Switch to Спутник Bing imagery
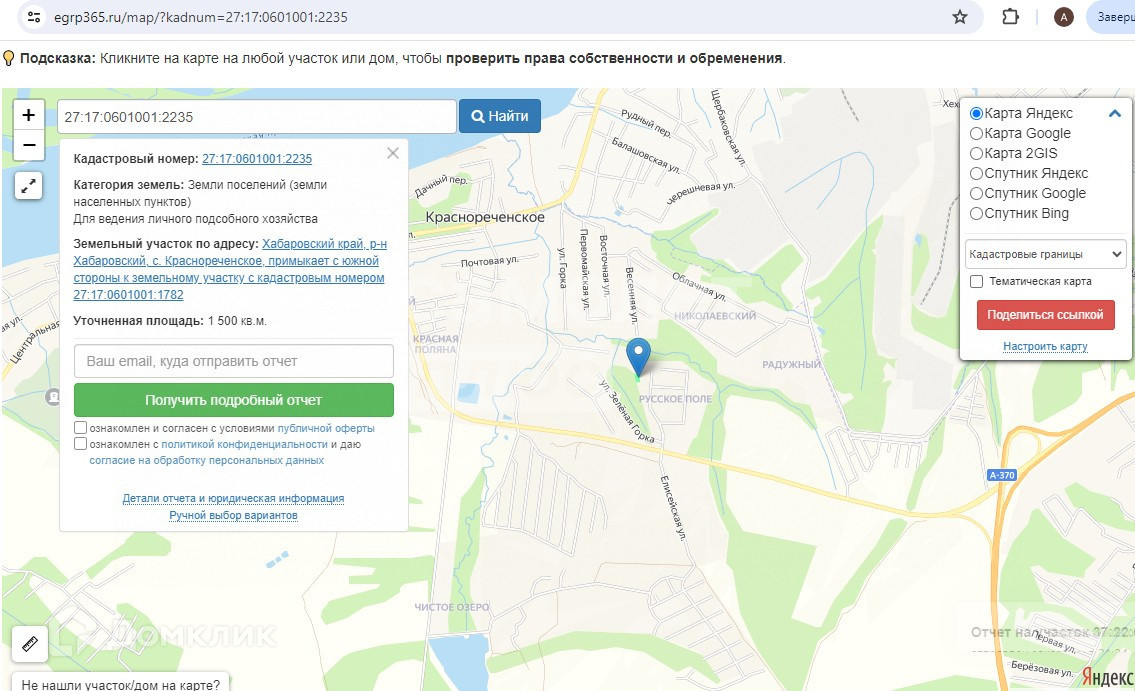The width and height of the screenshot is (1135, 691). [976, 213]
